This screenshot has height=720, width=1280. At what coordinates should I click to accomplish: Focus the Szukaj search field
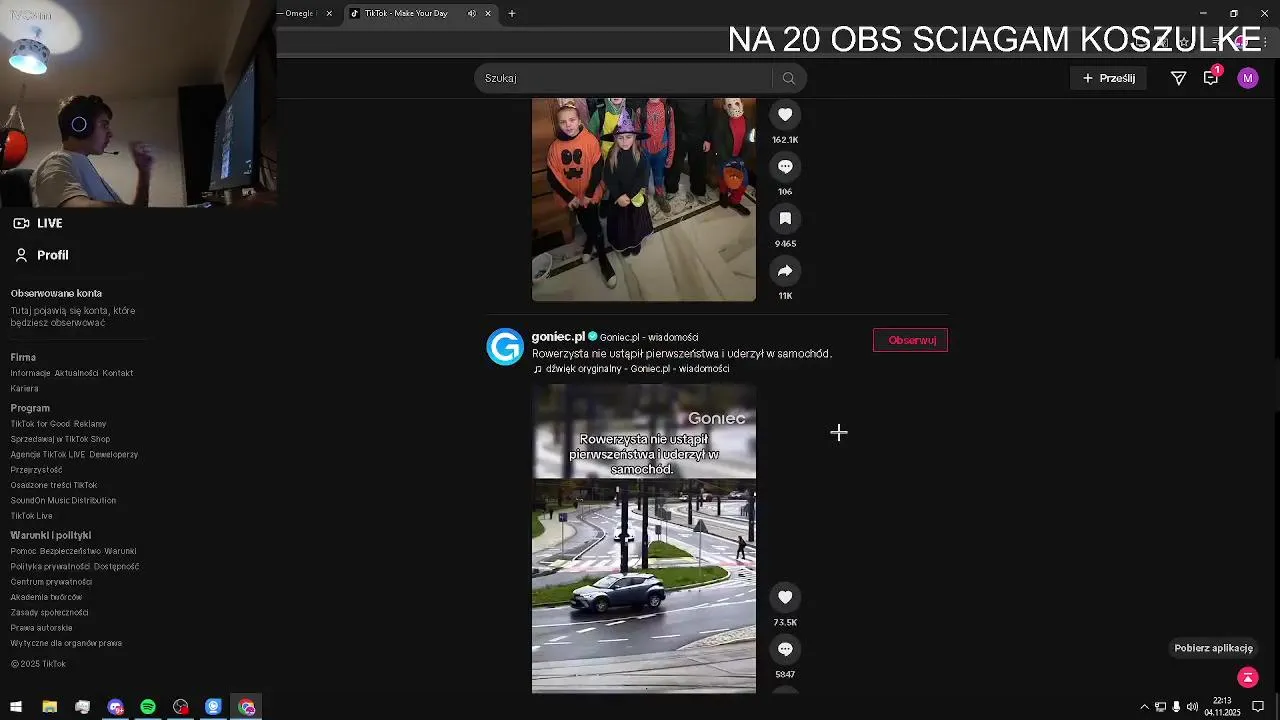point(625,78)
